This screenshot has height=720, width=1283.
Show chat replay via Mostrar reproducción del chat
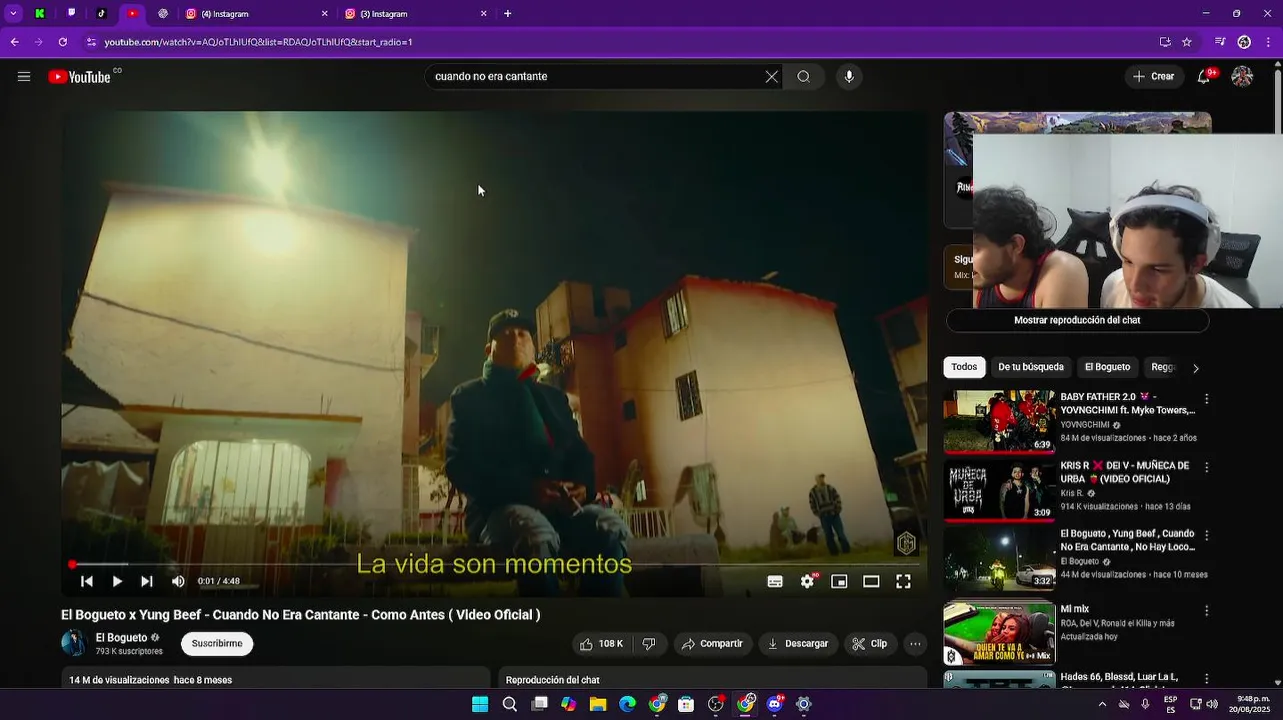coord(1077,320)
